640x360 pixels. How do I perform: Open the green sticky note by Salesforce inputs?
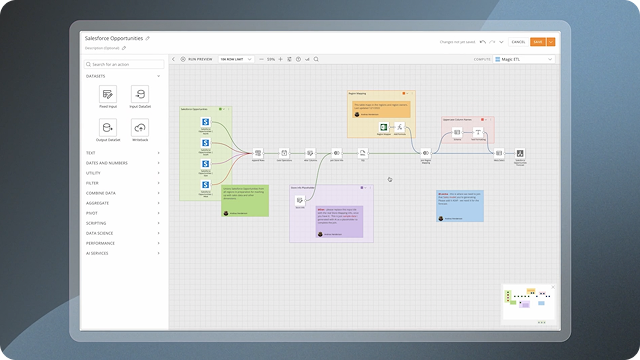coord(245,201)
